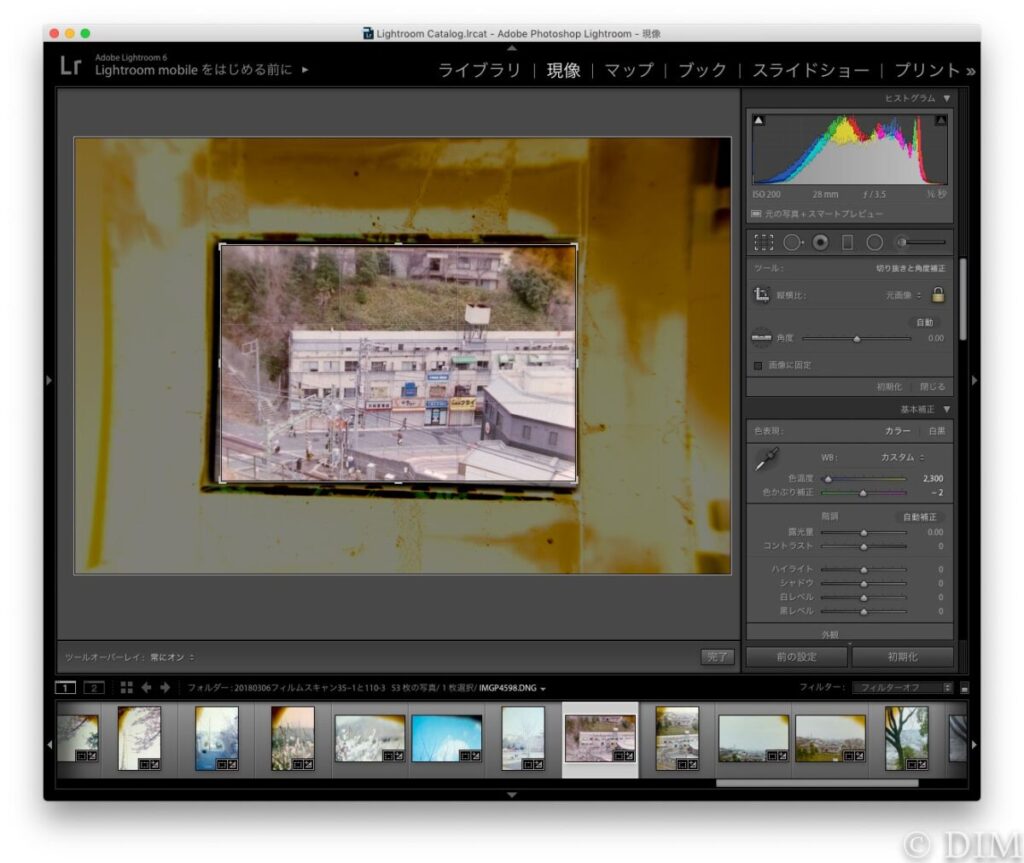Switch to the ライブラリ module
1024x863 pixels.
coord(480,70)
